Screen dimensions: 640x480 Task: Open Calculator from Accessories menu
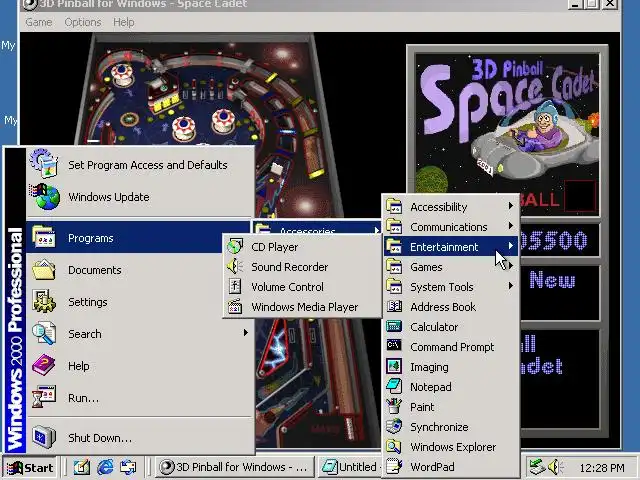(451, 327)
